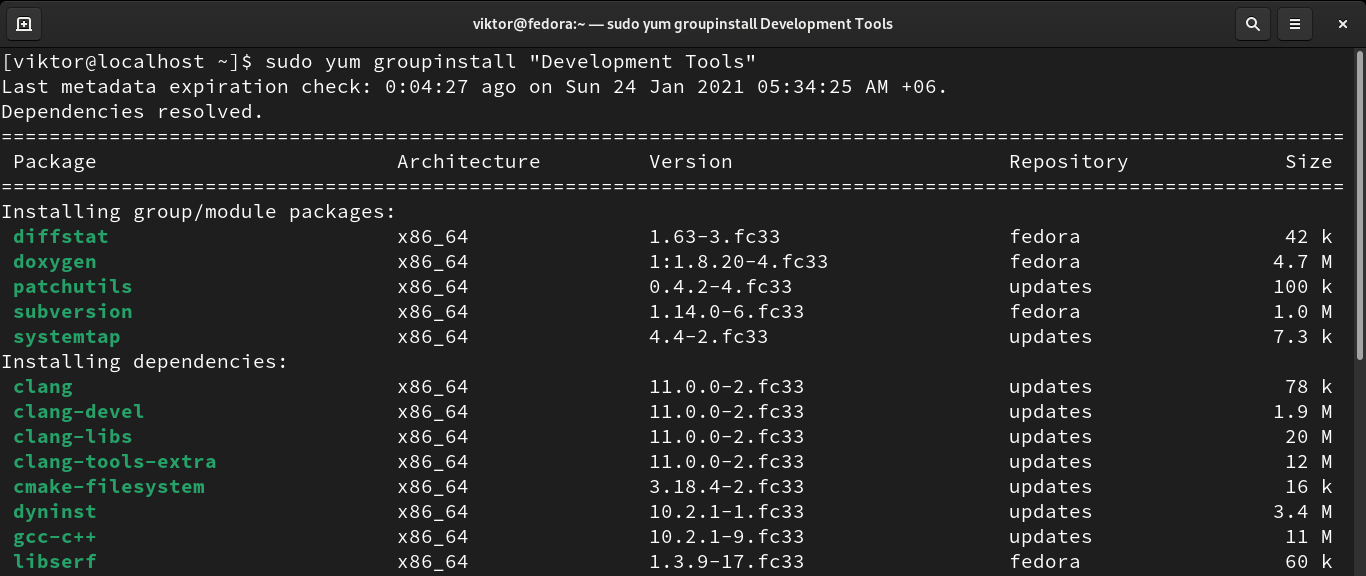Open a new terminal tab
Viewport: 1366px width, 576px height.
(x=24, y=23)
